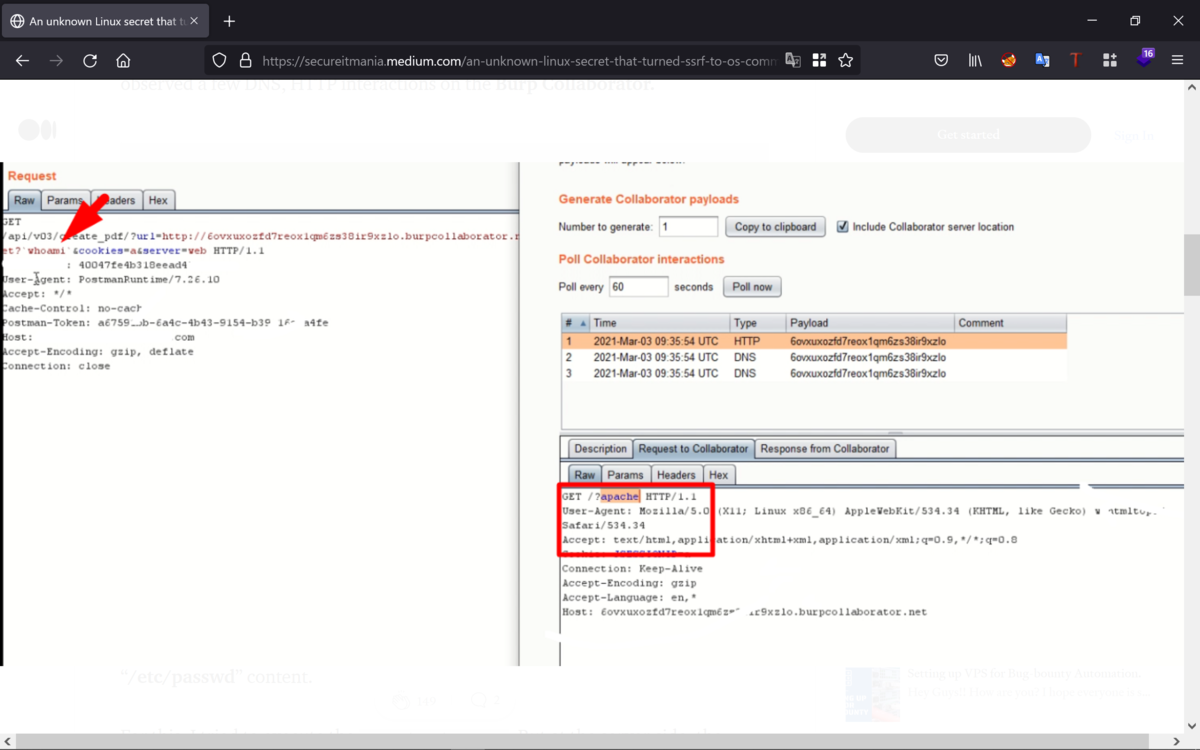Save page to Pocket
The height and width of the screenshot is (750, 1200).
click(941, 61)
